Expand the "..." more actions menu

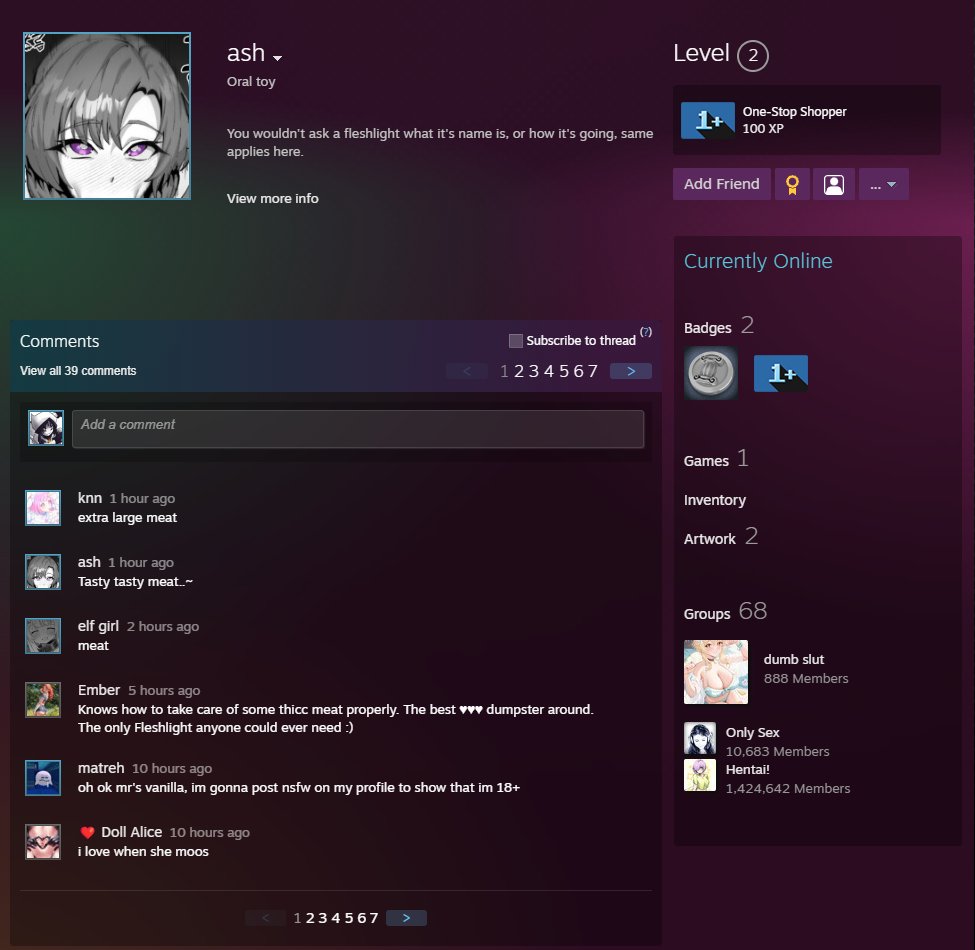click(x=884, y=184)
